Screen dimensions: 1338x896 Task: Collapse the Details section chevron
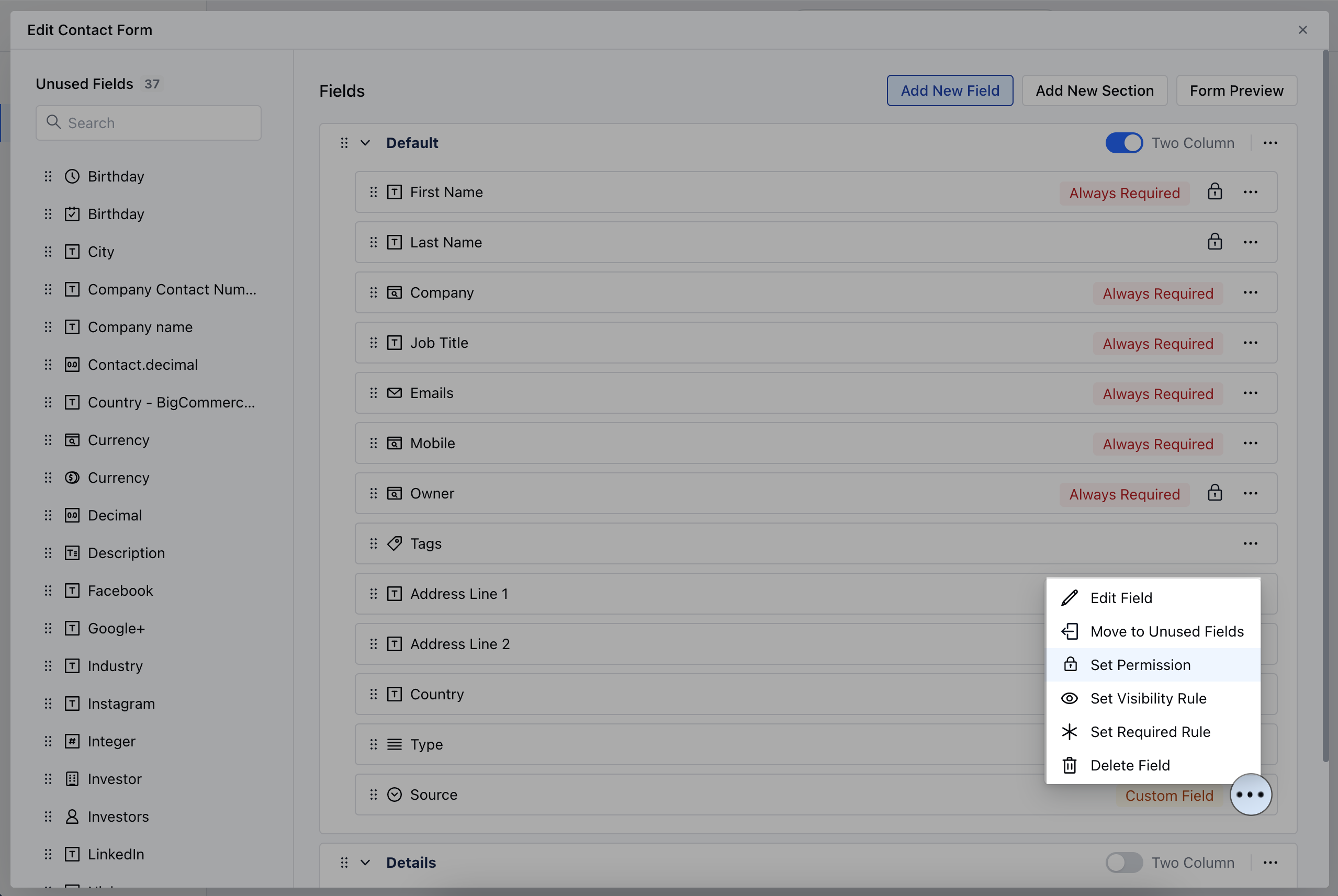point(365,863)
